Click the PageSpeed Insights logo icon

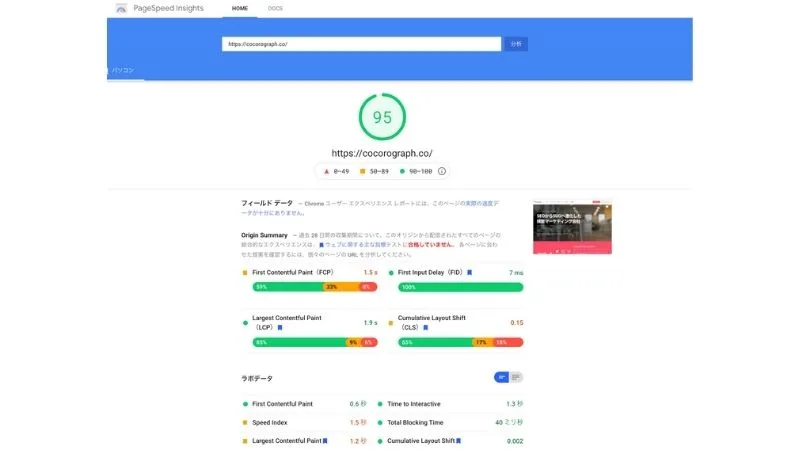point(121,9)
